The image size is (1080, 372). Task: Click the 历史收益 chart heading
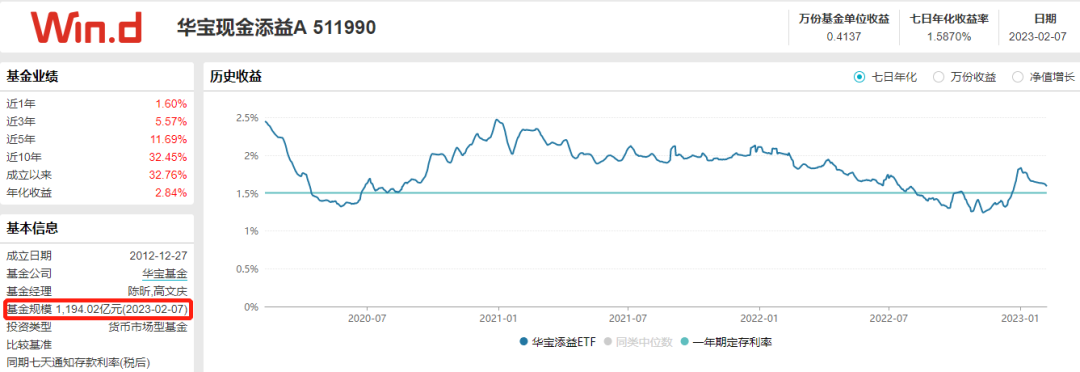[x=236, y=77]
